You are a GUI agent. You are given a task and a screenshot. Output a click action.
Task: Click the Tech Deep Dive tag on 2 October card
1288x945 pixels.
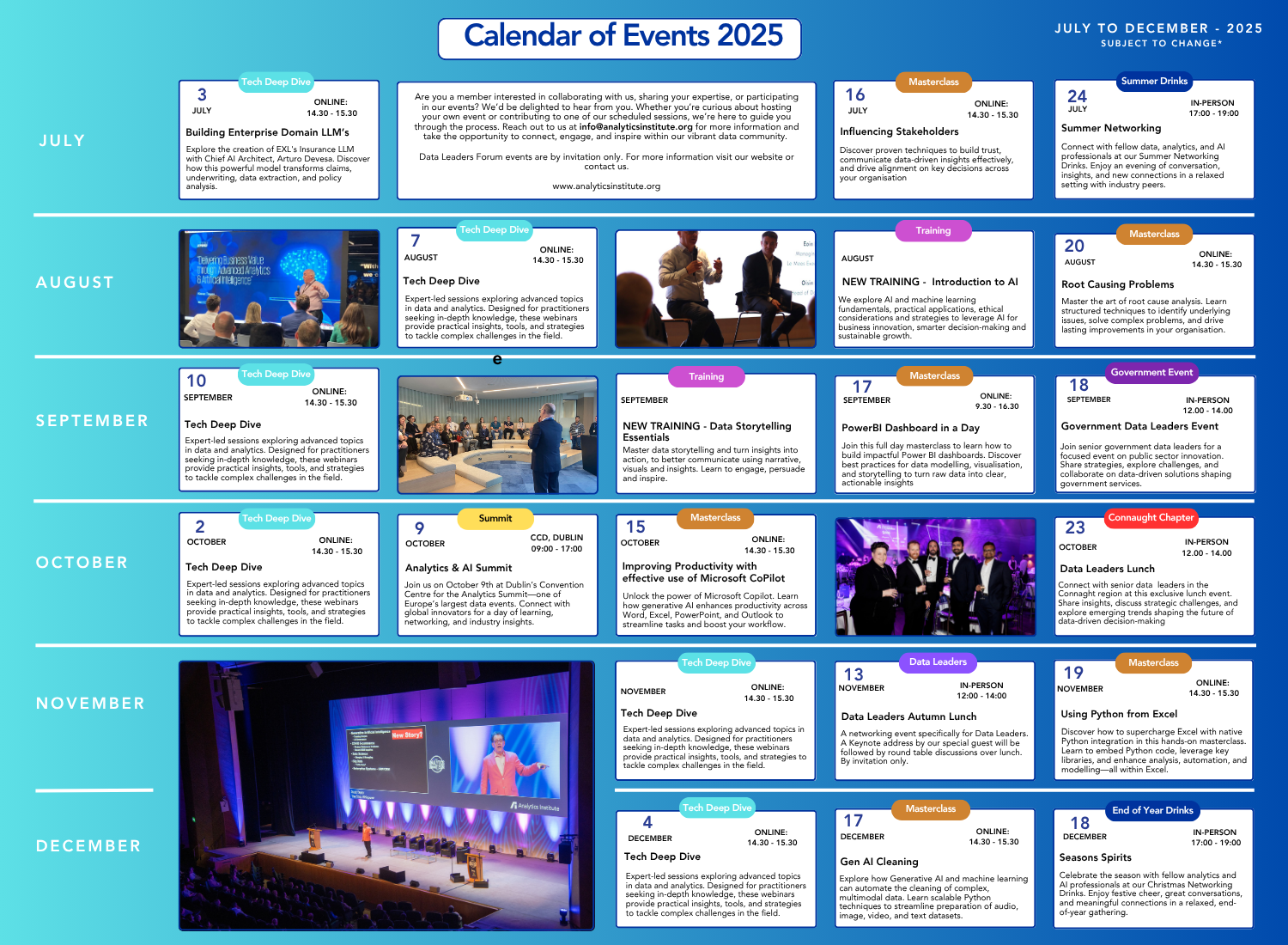(x=276, y=519)
